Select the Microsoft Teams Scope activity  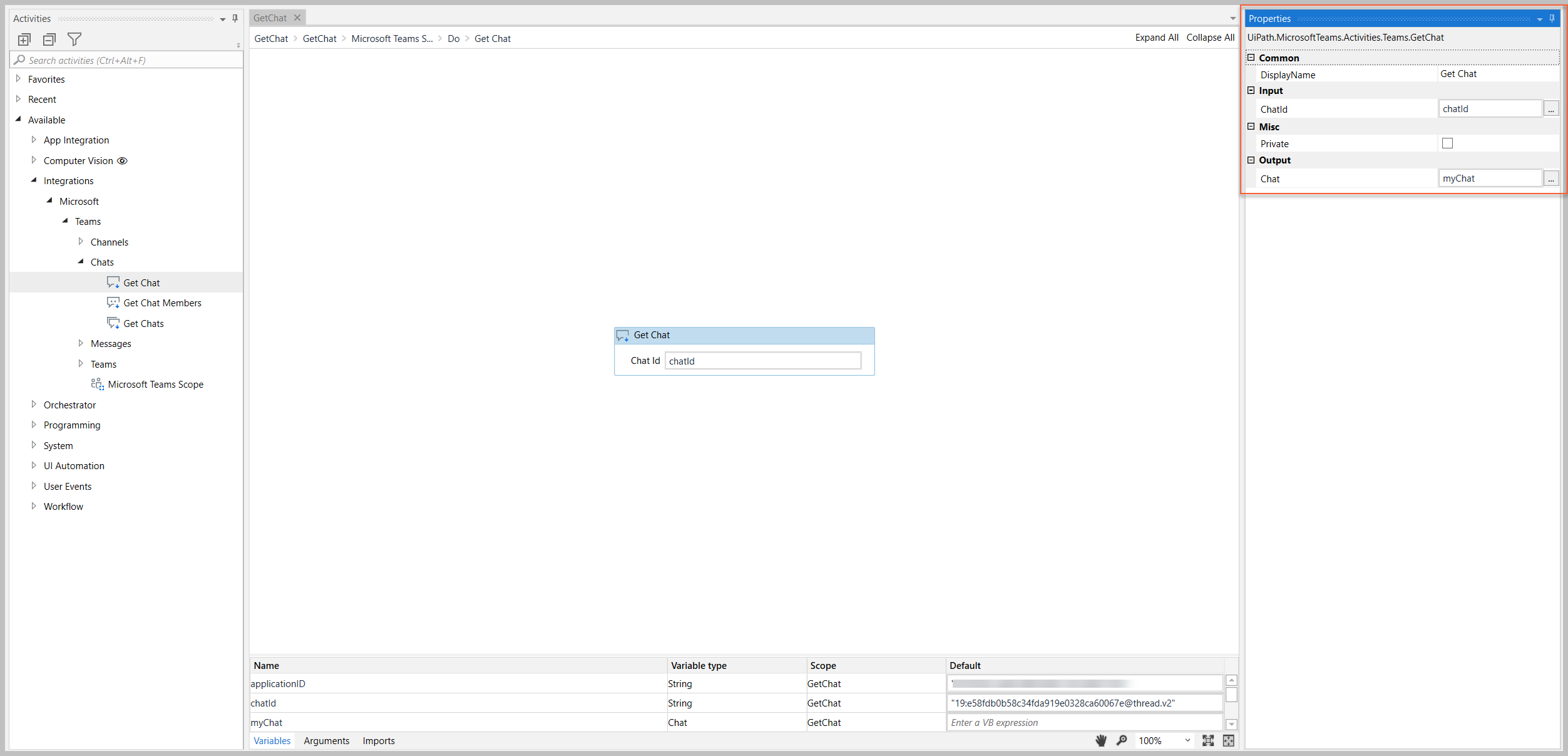coord(155,385)
